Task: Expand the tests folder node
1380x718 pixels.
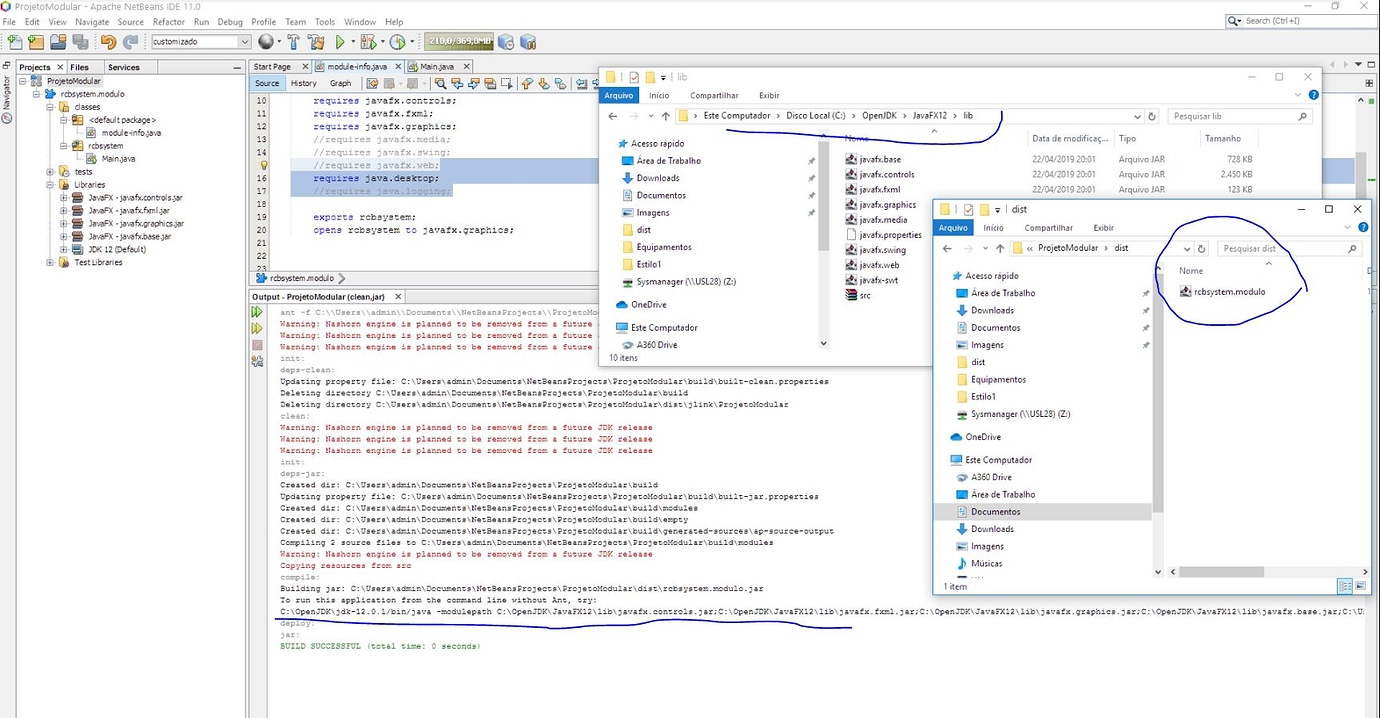Action: click(x=51, y=172)
